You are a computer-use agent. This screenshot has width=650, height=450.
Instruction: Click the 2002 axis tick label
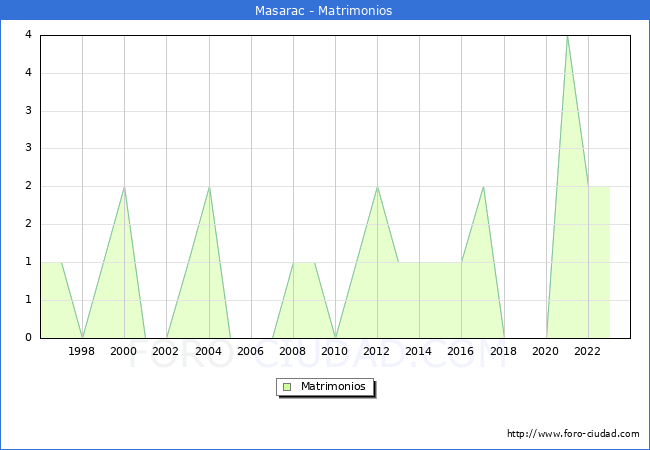165,351
